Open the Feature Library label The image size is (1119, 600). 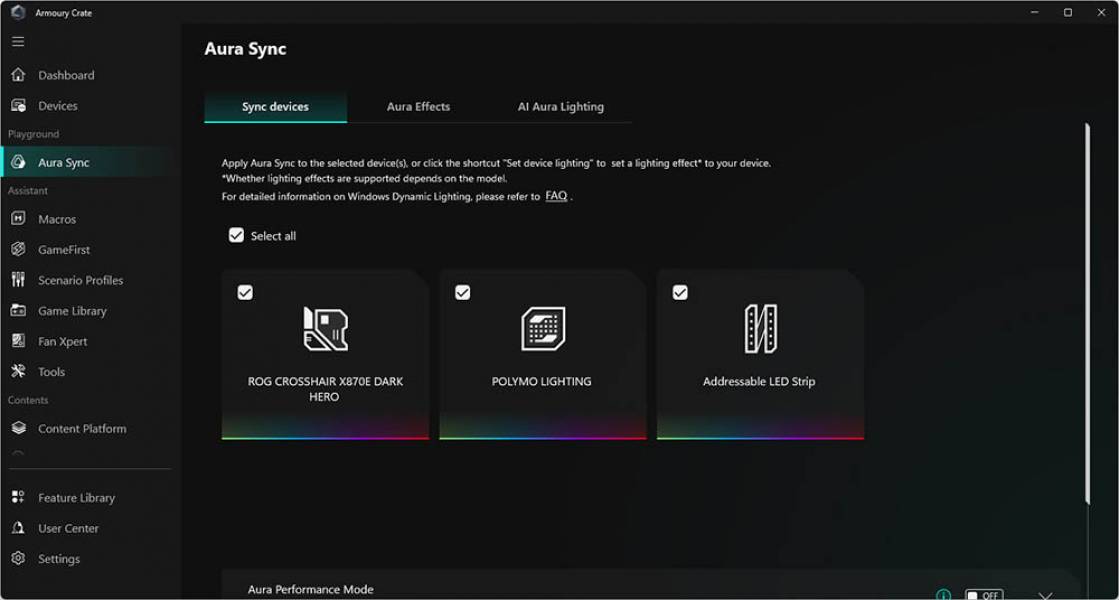click(x=76, y=498)
